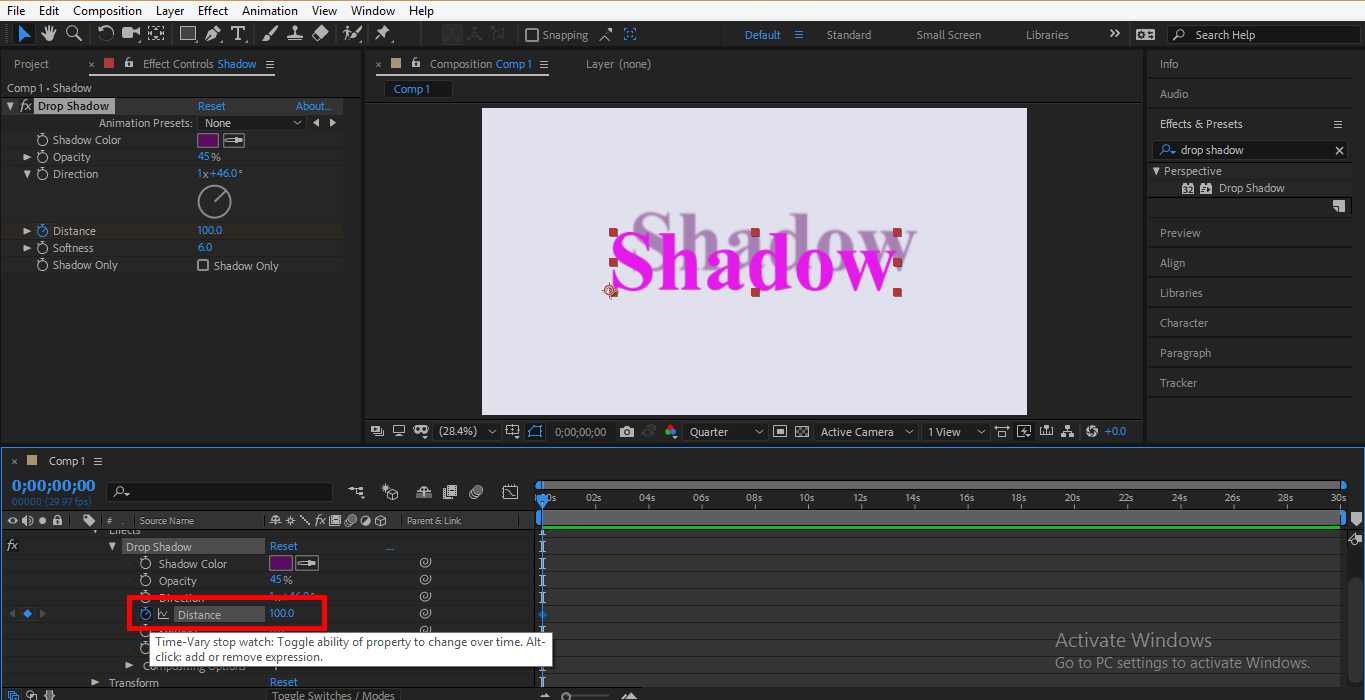Open the Composition menu
The width and height of the screenshot is (1365, 700).
coord(107,10)
